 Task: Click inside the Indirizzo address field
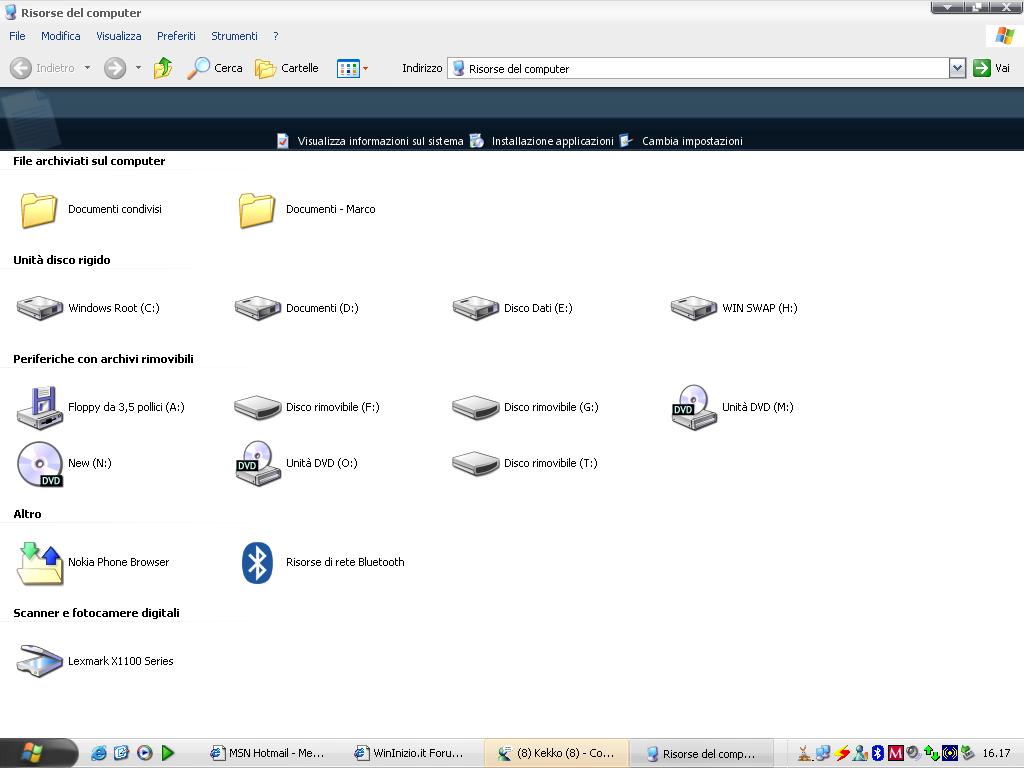pyautogui.click(x=700, y=68)
